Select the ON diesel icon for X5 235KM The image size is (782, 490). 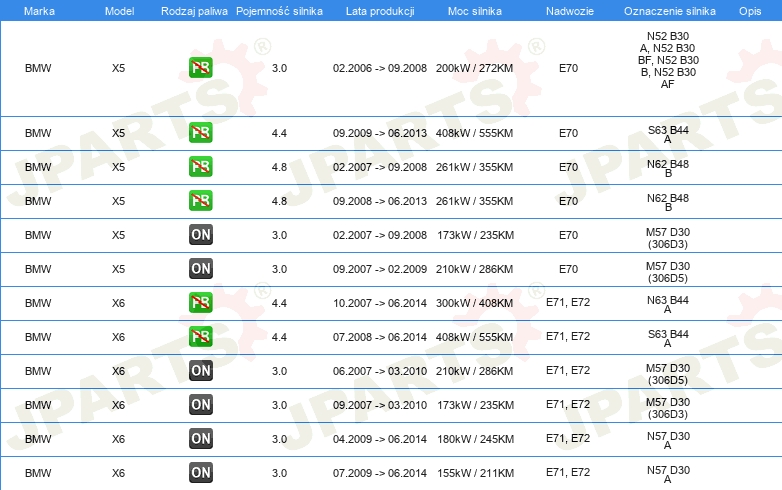(x=200, y=235)
